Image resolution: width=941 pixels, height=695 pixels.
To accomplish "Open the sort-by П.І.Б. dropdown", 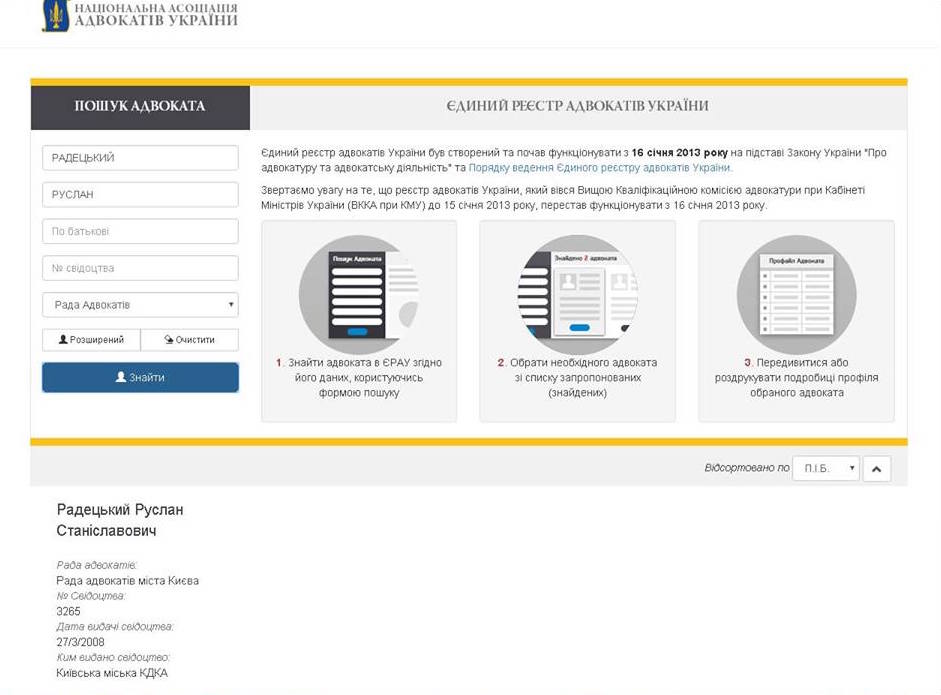I will pos(825,468).
